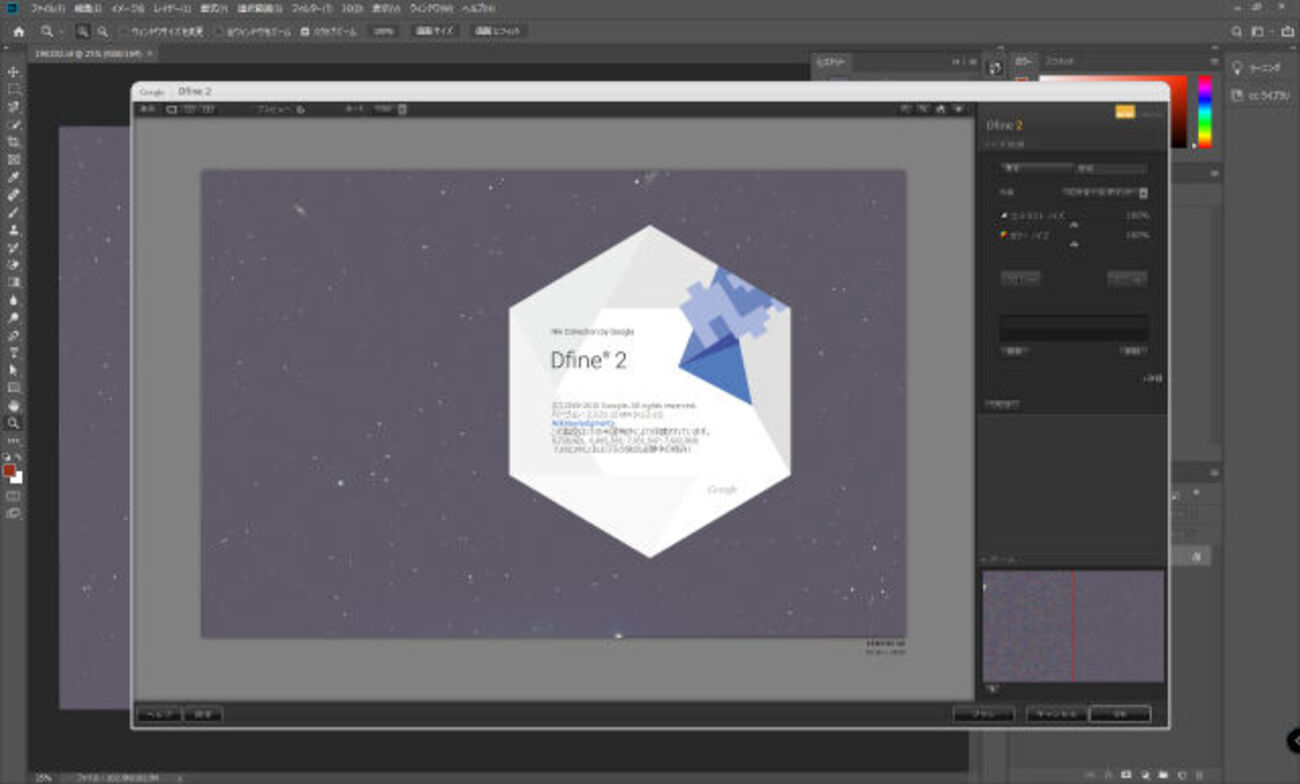Select the Crop tool in left toolbar
Screen dimensions: 1300x784
tap(14, 142)
